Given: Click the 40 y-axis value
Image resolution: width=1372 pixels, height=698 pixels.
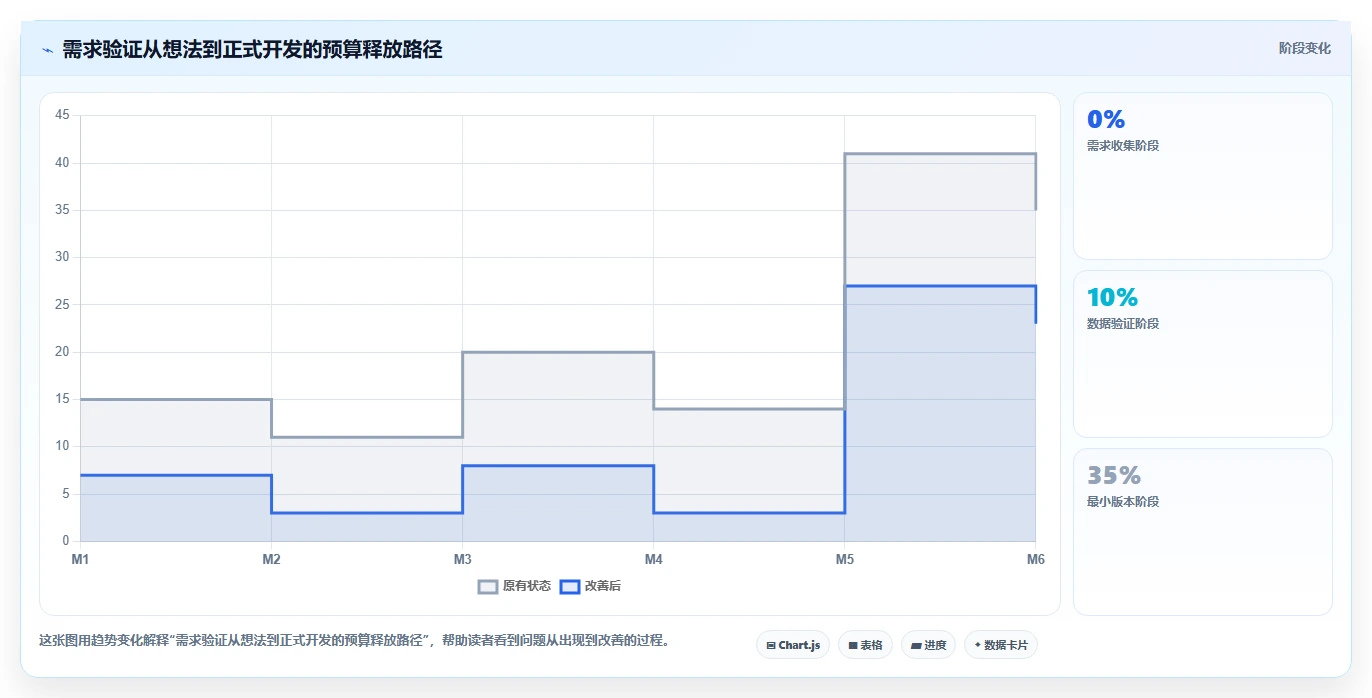Looking at the screenshot, I should tap(62, 162).
